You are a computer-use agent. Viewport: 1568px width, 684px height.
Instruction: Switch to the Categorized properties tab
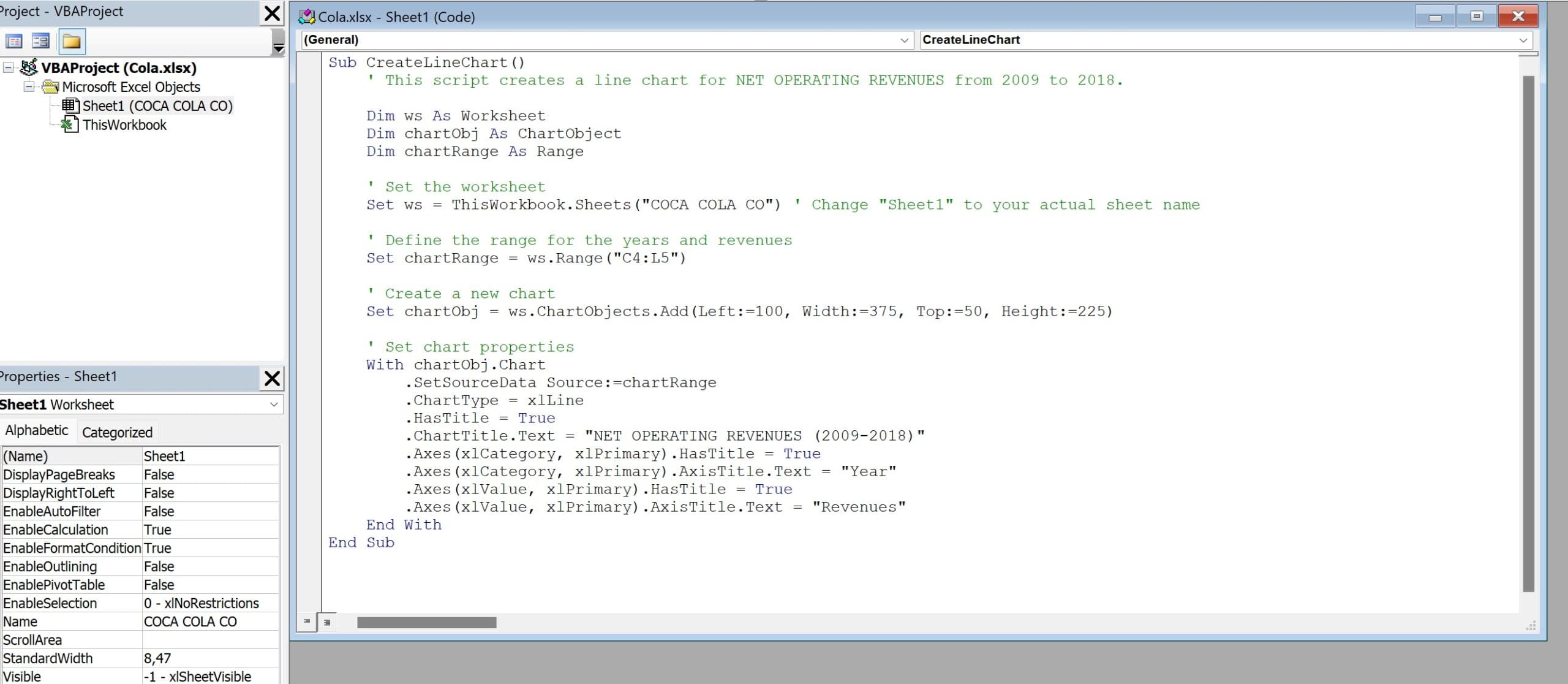click(117, 433)
